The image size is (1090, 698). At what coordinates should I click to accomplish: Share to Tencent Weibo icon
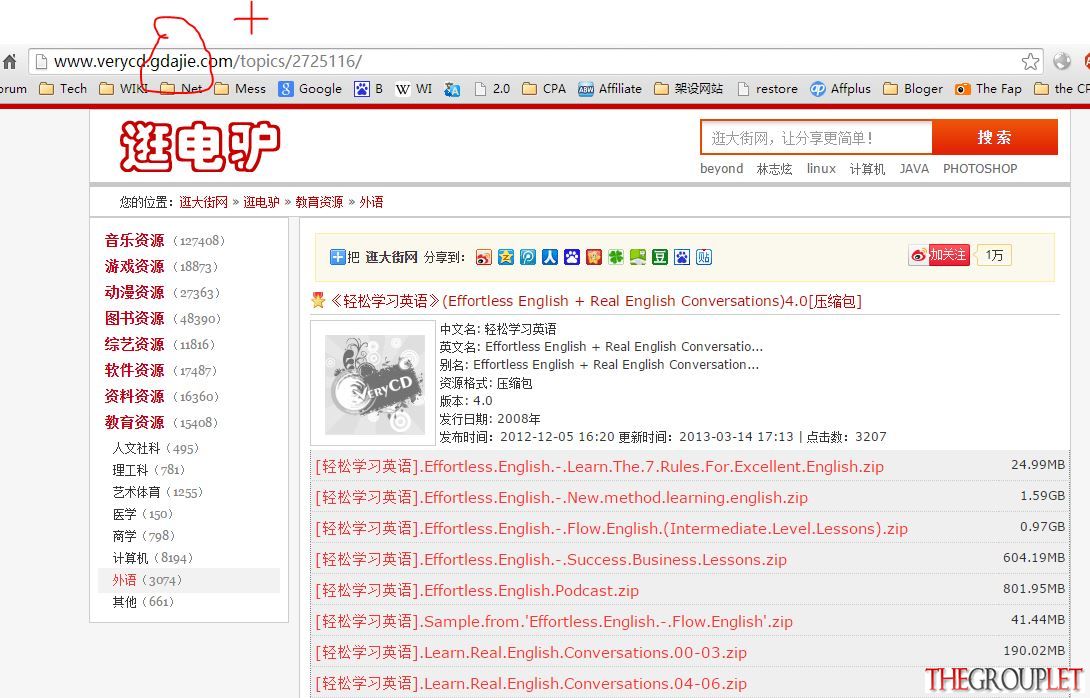pos(528,257)
